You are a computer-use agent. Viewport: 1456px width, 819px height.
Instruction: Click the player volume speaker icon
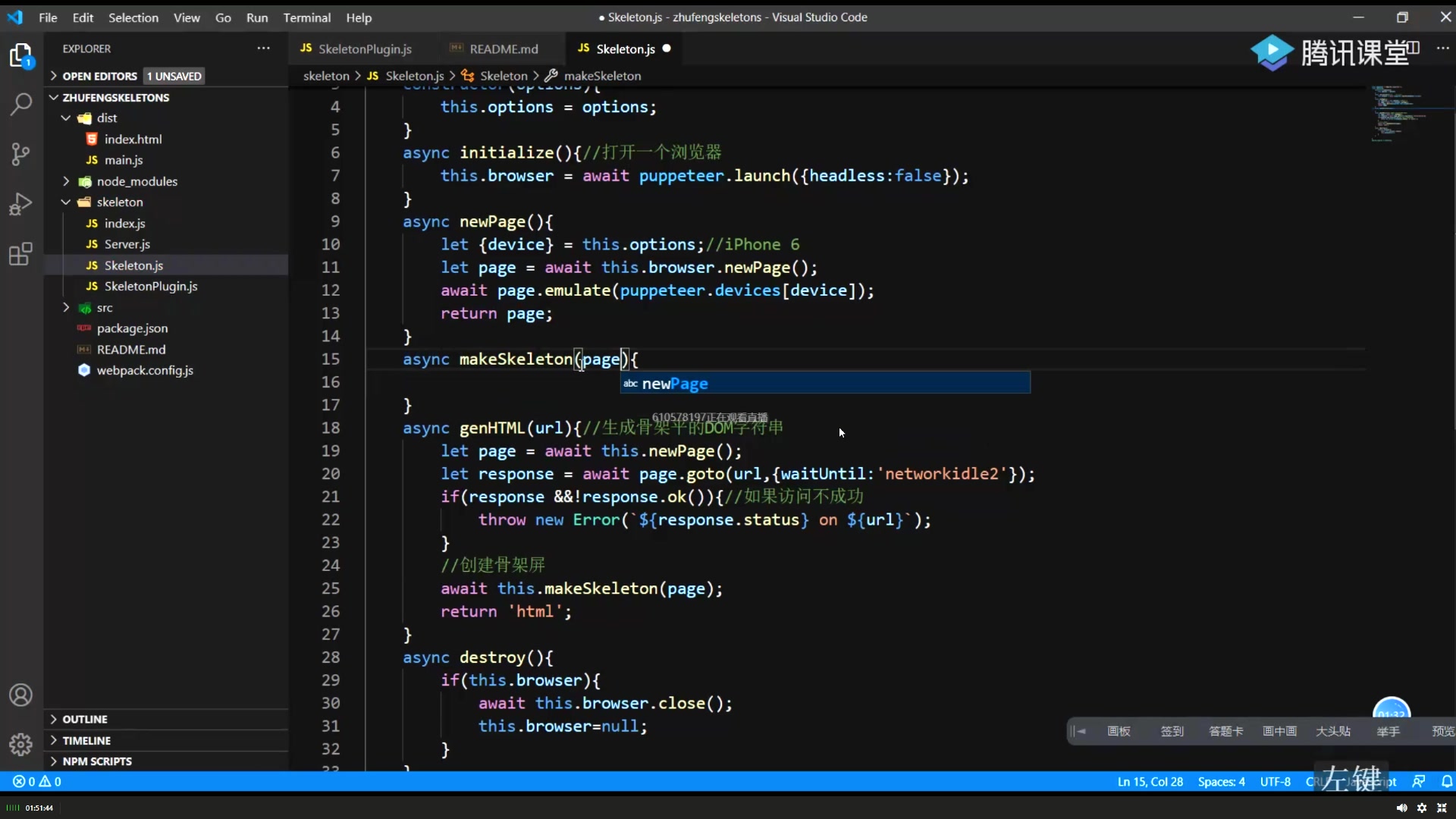coord(1401,808)
